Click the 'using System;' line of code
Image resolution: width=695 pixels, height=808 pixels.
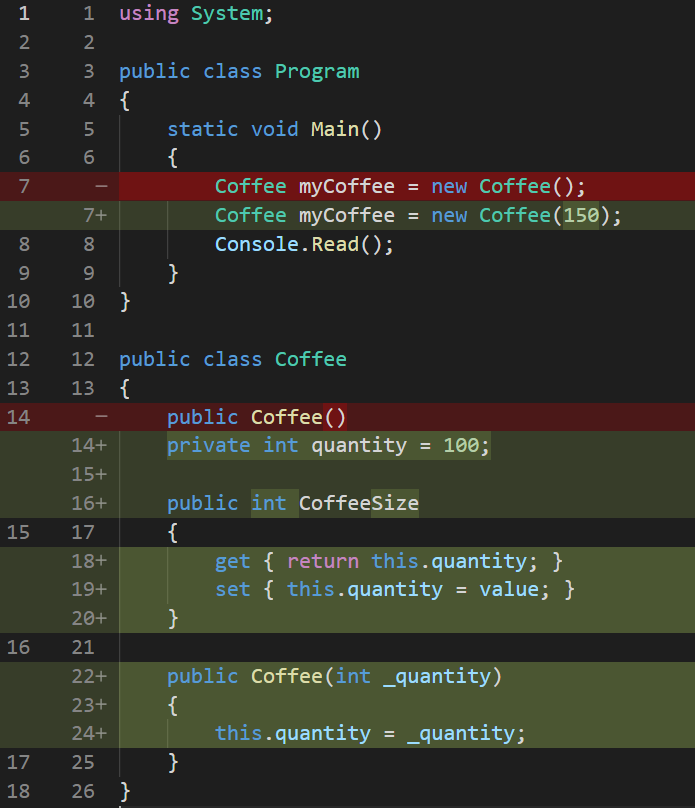pos(196,14)
